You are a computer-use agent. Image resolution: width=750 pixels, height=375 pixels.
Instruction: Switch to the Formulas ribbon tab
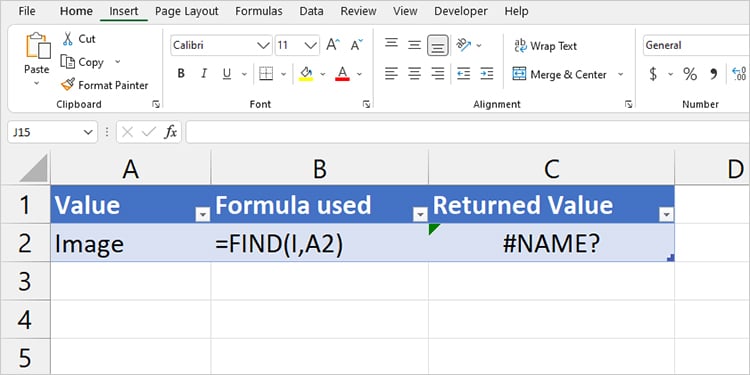coord(259,11)
